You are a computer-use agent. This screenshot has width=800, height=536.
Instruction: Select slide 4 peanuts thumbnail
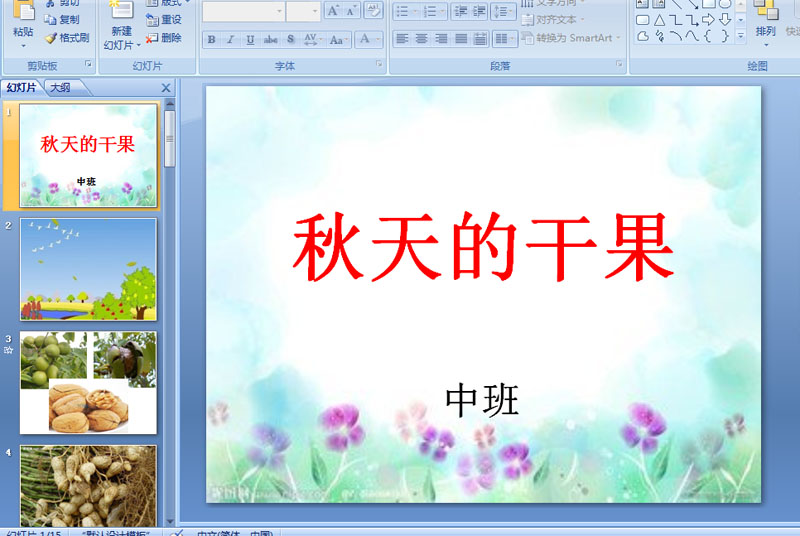88,486
